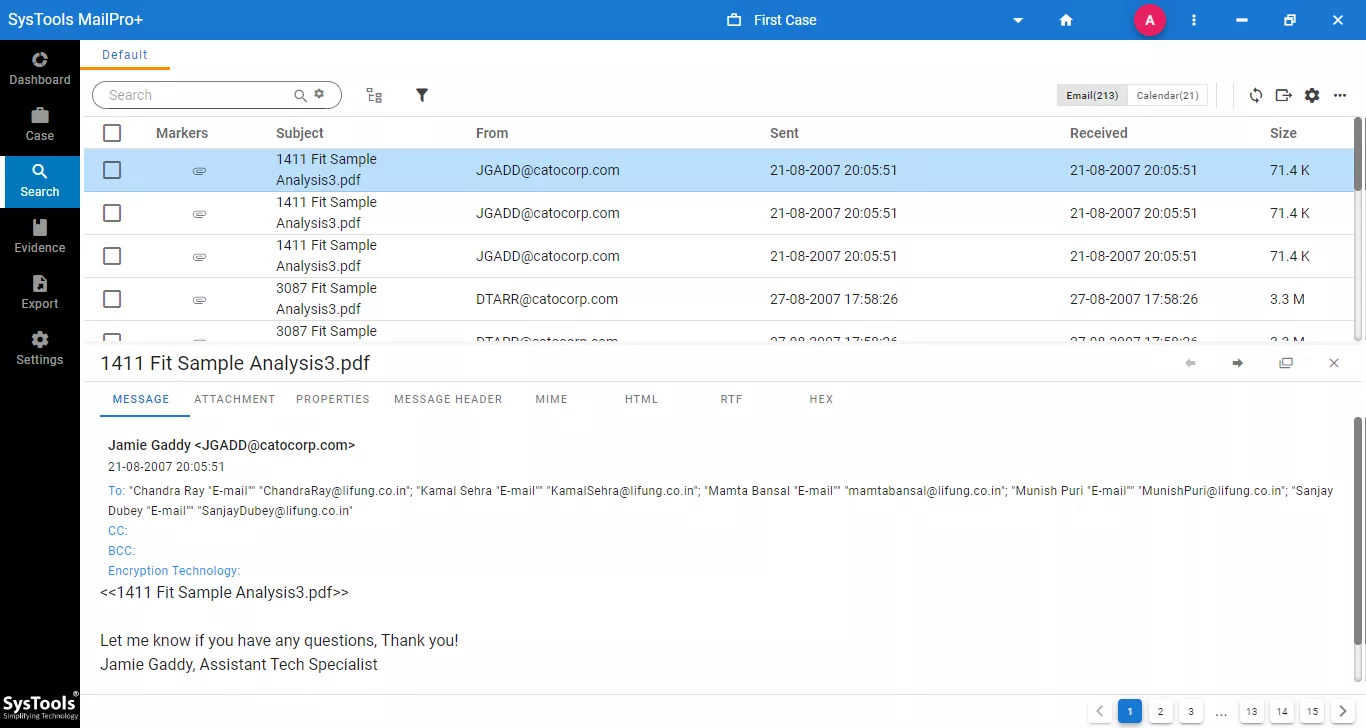1366x728 pixels.
Task: Open the Evidence sidebar section
Action: click(40, 237)
